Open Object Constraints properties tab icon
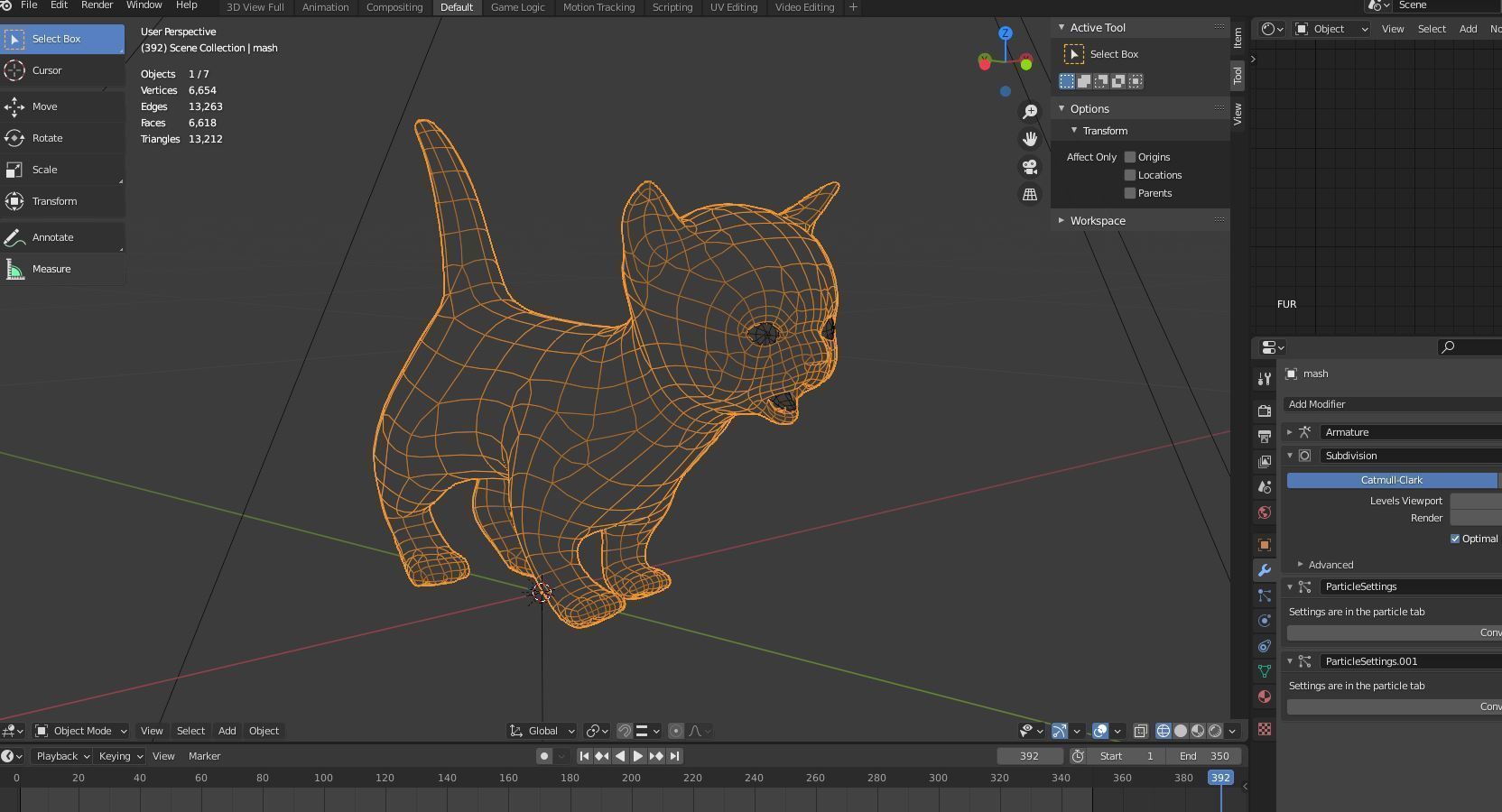 click(x=1265, y=646)
